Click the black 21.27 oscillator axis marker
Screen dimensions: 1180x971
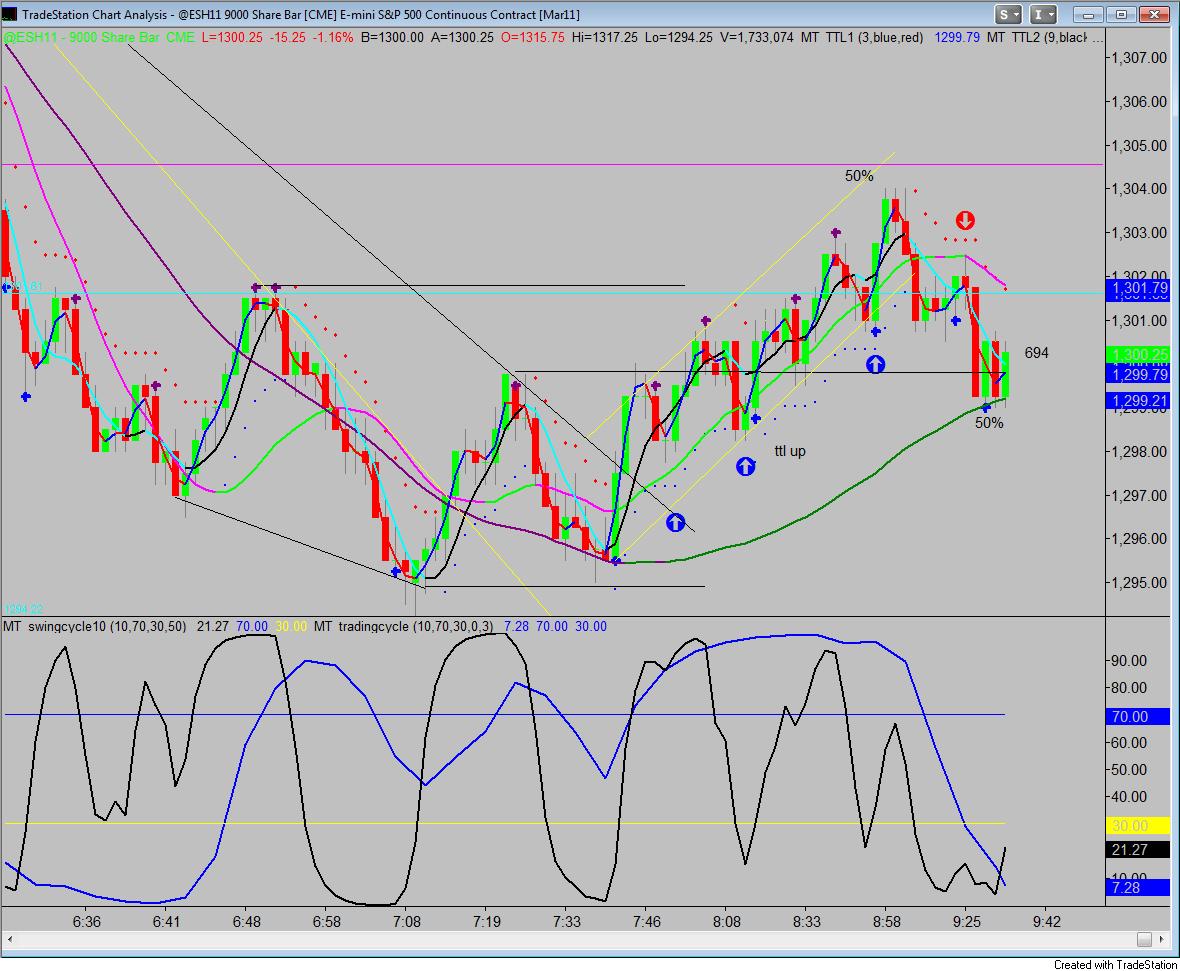pyautogui.click(x=1137, y=850)
